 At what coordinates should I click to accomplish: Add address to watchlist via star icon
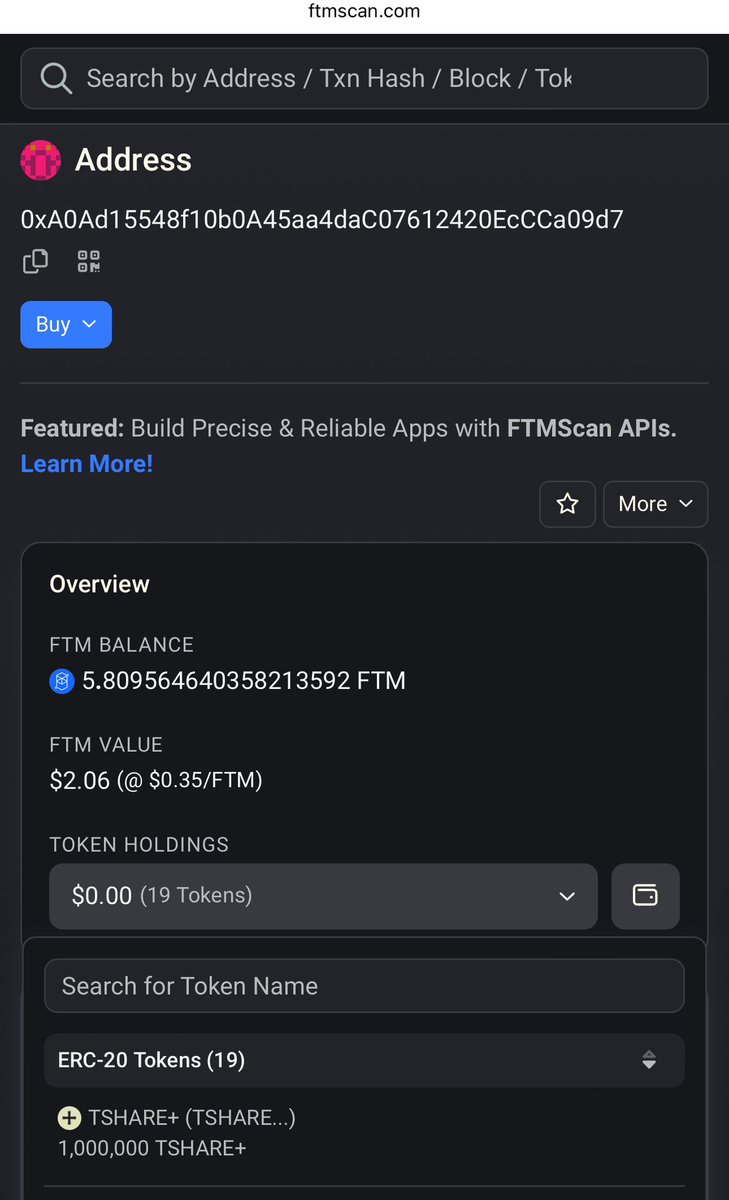567,504
